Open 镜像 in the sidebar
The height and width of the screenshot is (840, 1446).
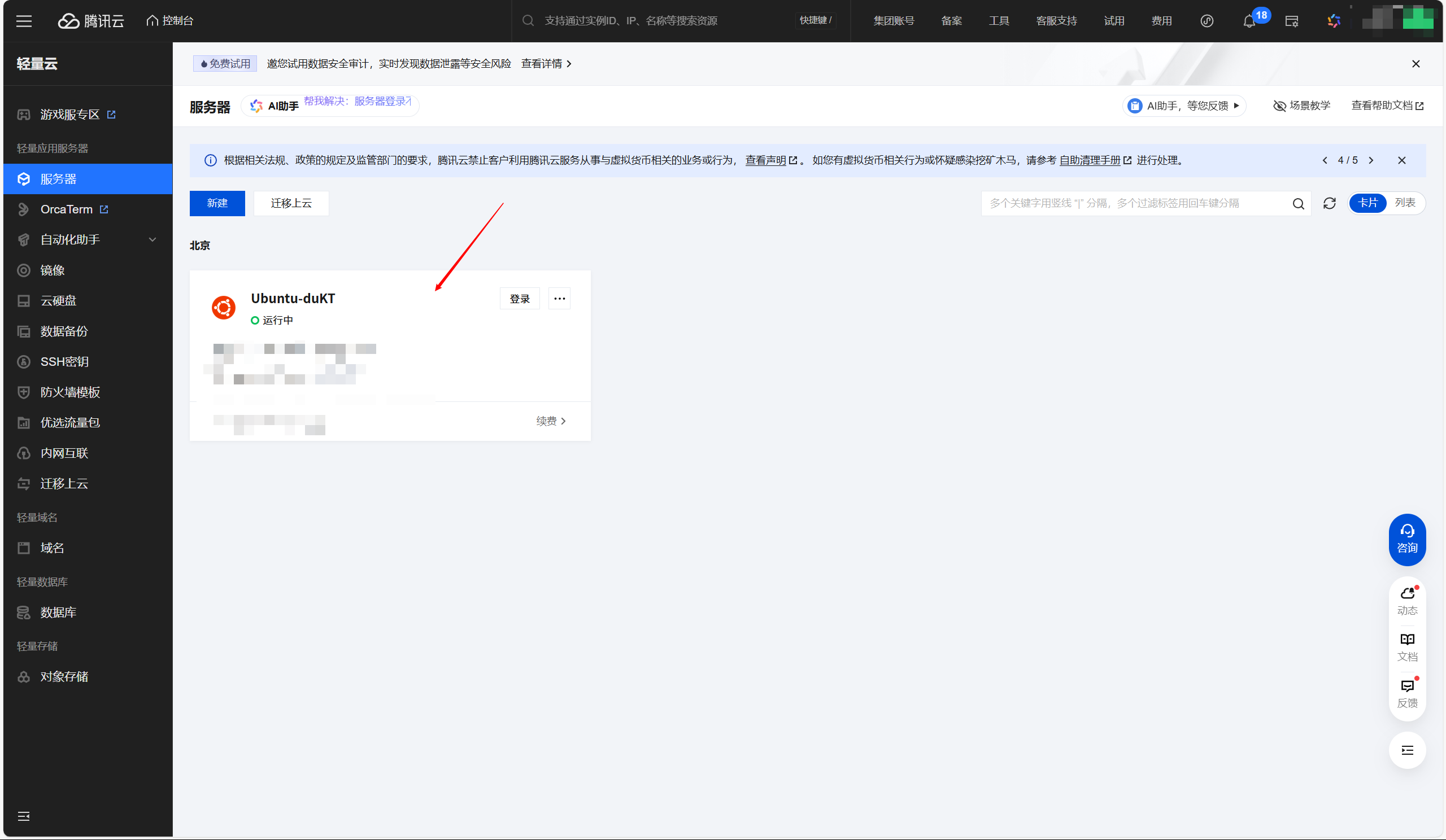pyautogui.click(x=52, y=270)
